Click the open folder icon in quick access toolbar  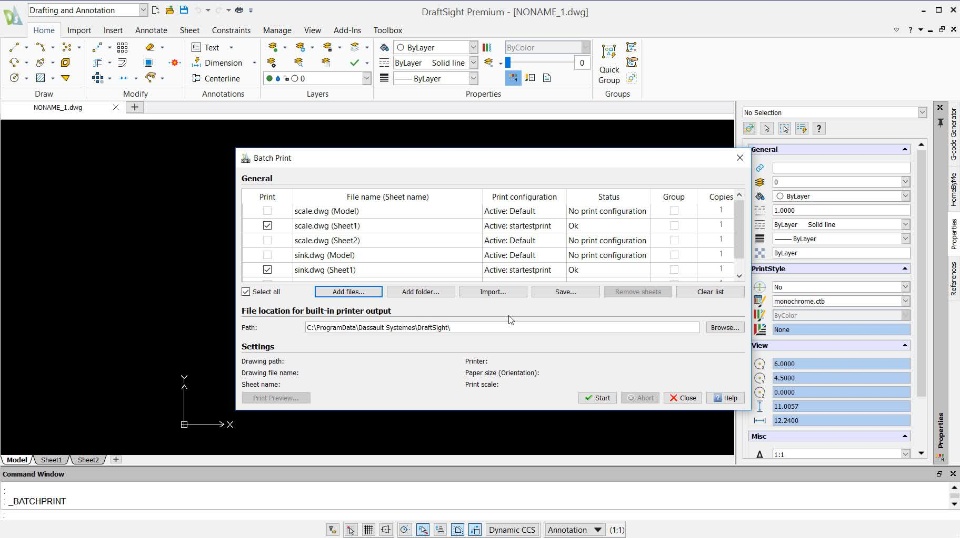[x=169, y=10]
